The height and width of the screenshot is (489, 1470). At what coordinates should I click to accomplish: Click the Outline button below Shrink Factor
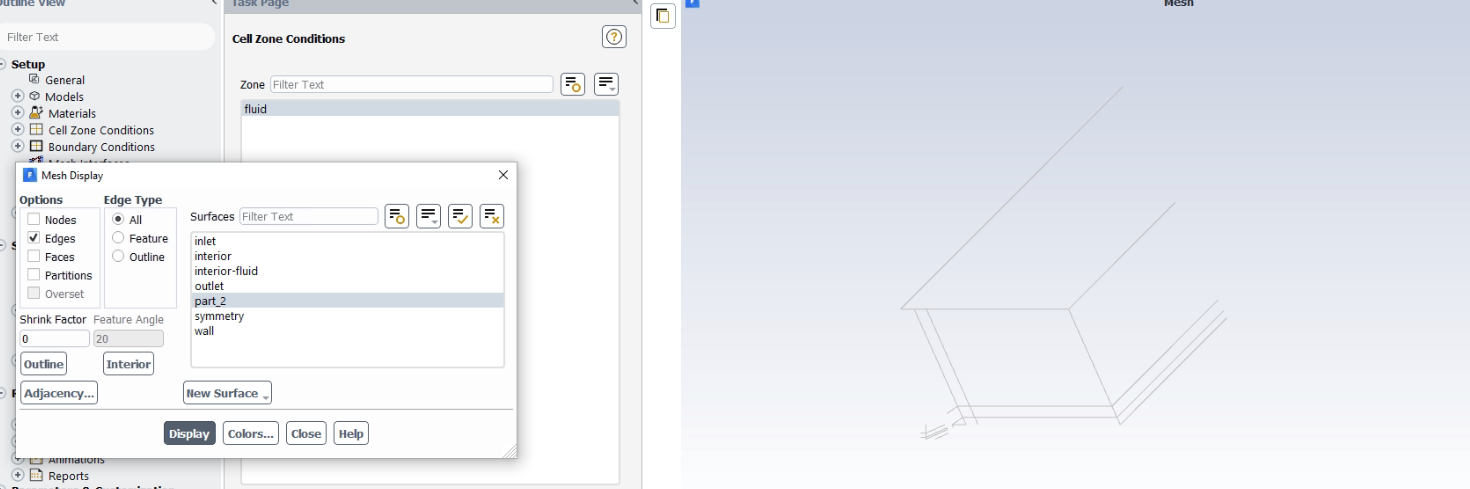[43, 364]
